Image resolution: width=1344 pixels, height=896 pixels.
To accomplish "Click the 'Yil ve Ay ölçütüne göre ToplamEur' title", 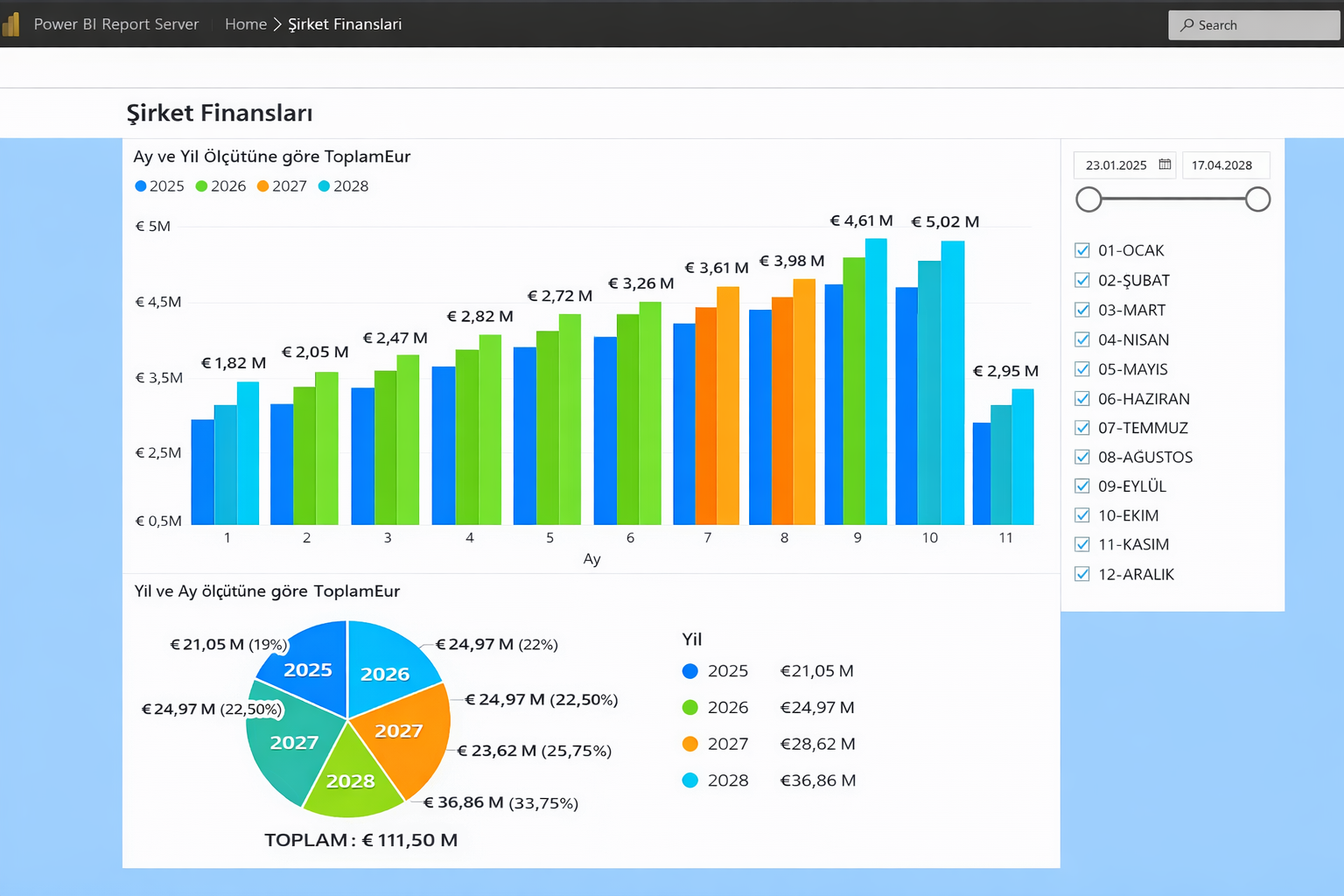I will [x=267, y=591].
